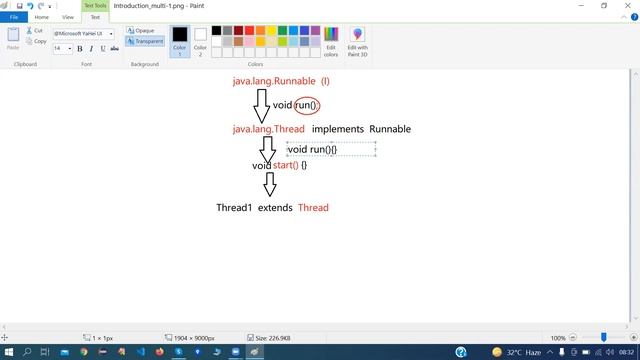Click the Paint taskbar icon
Image resolution: width=640 pixels, height=360 pixels.
coord(255,352)
